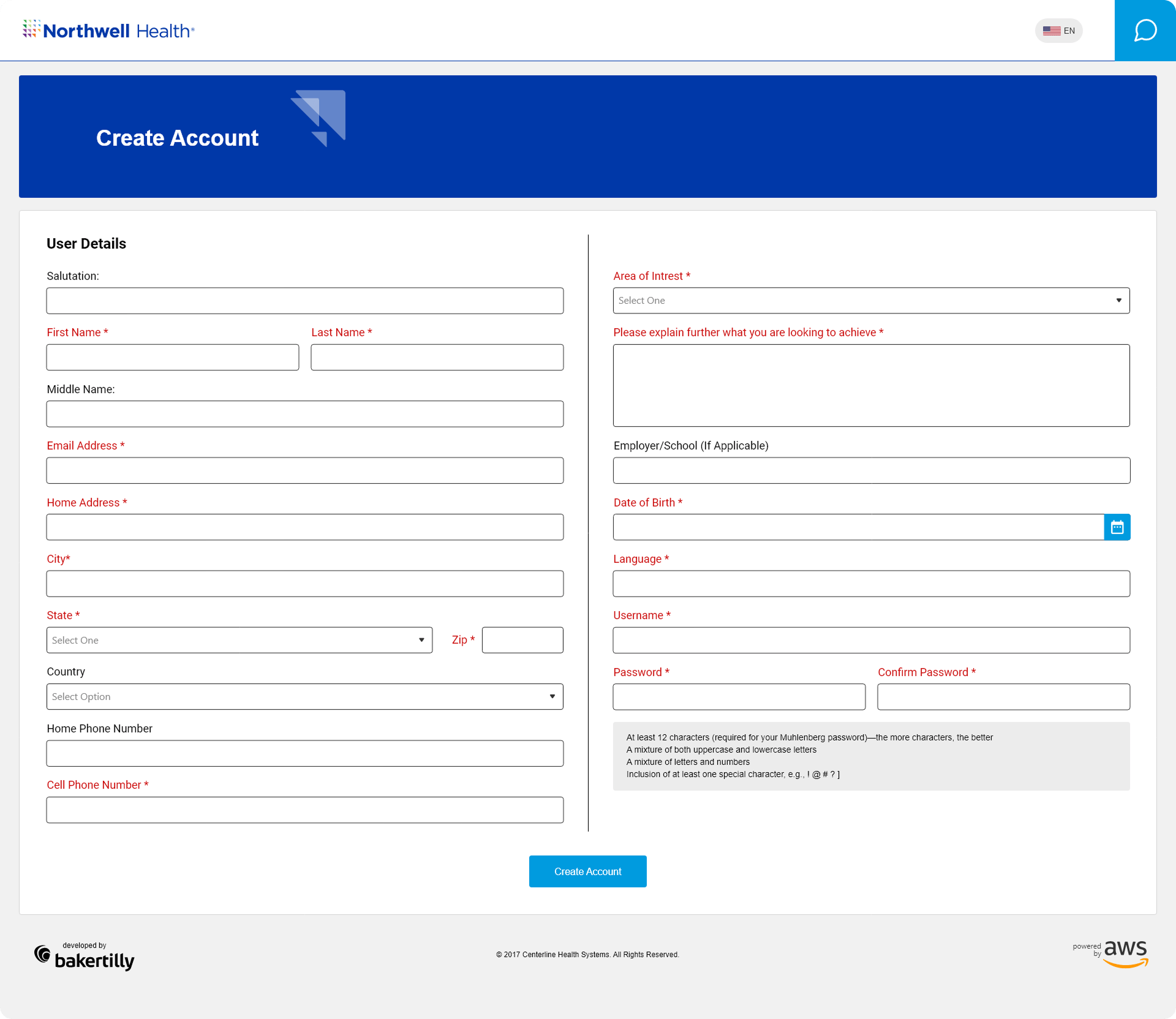Click the bakertilly developer logo

pos(85,957)
